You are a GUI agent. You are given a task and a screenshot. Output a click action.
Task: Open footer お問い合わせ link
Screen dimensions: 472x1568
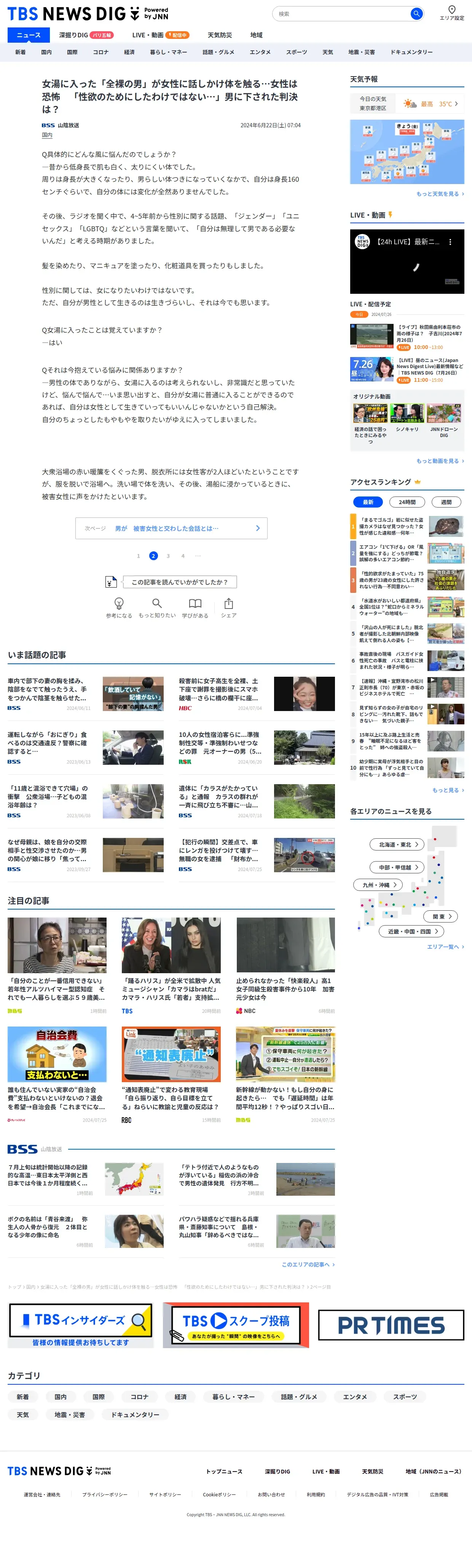(271, 1494)
